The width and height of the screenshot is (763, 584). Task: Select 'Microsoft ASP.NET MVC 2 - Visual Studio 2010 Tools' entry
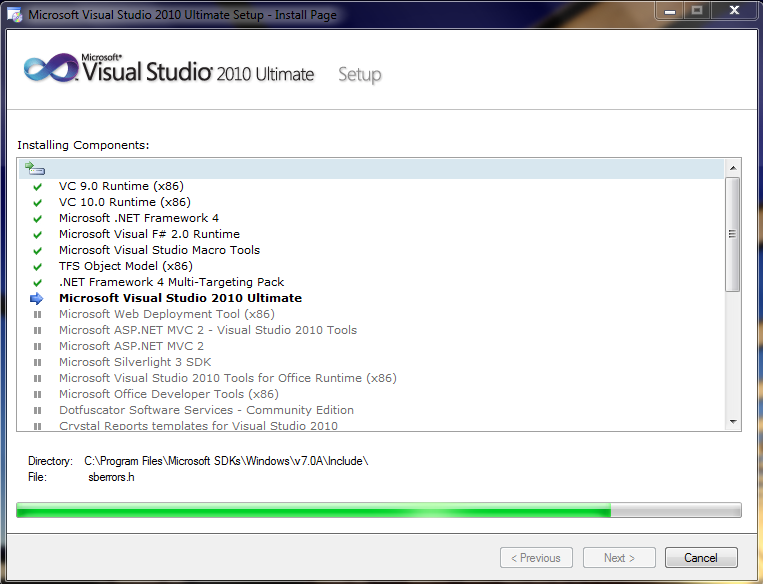click(208, 330)
